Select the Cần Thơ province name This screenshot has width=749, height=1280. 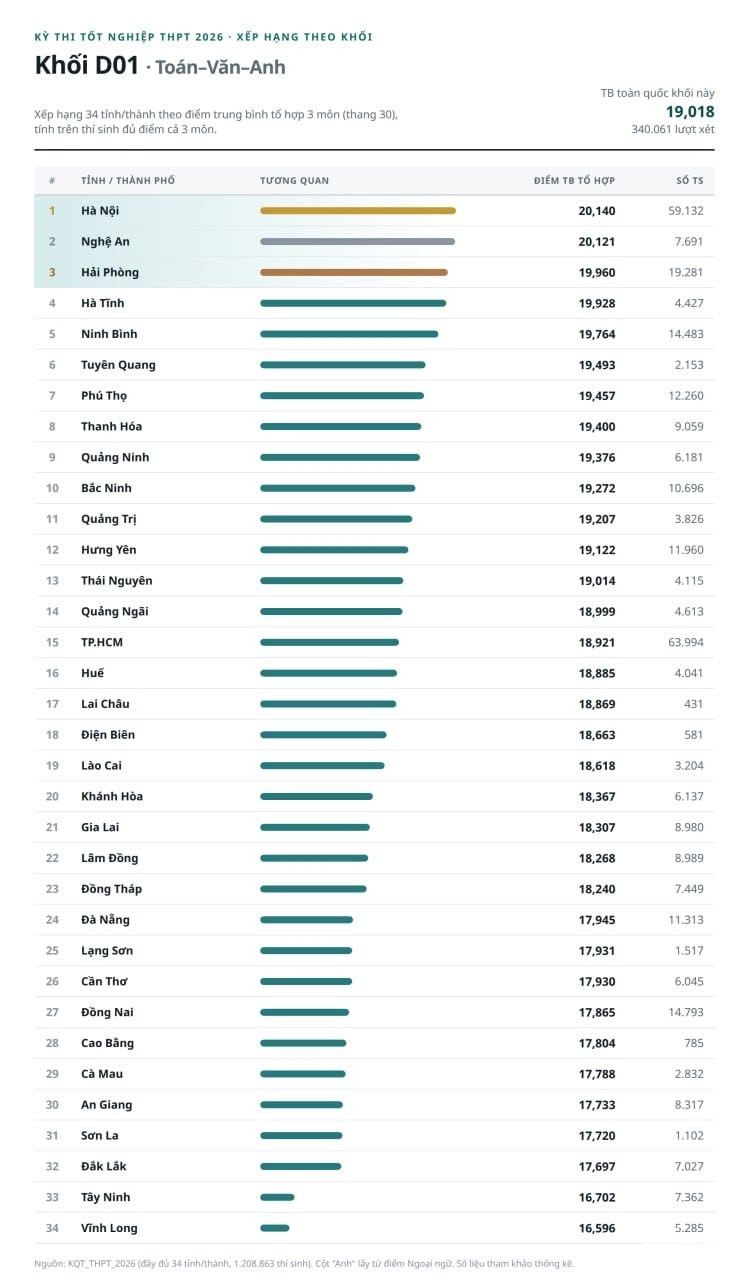point(104,982)
